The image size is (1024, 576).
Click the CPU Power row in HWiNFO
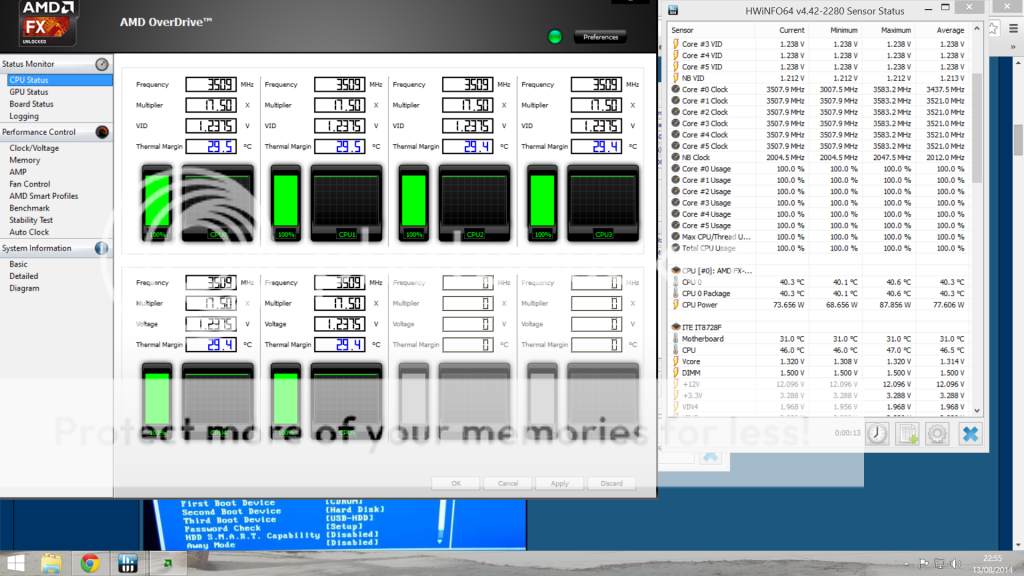point(819,305)
